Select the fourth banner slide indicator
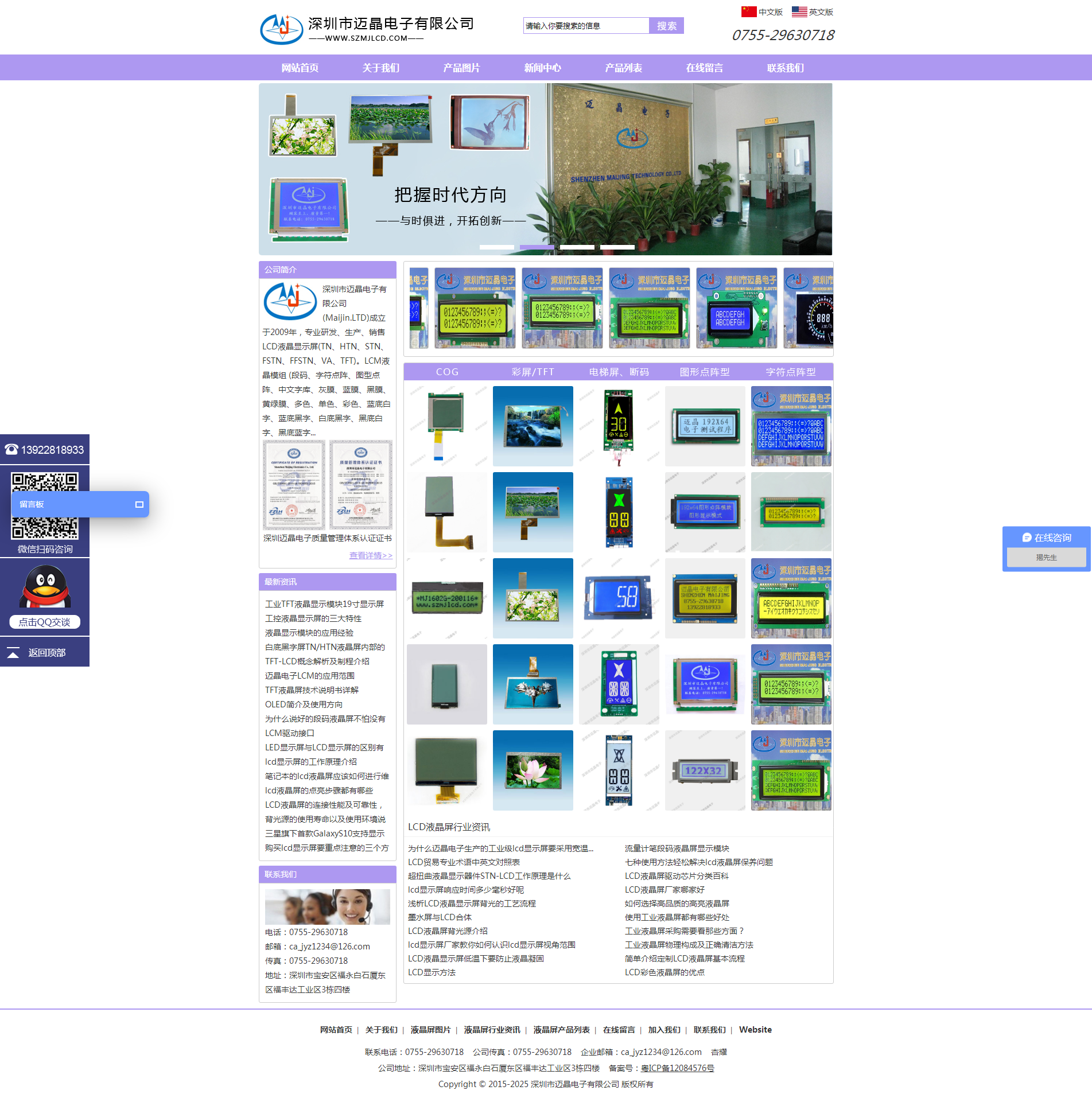The image size is (1092, 1098). 617,247
